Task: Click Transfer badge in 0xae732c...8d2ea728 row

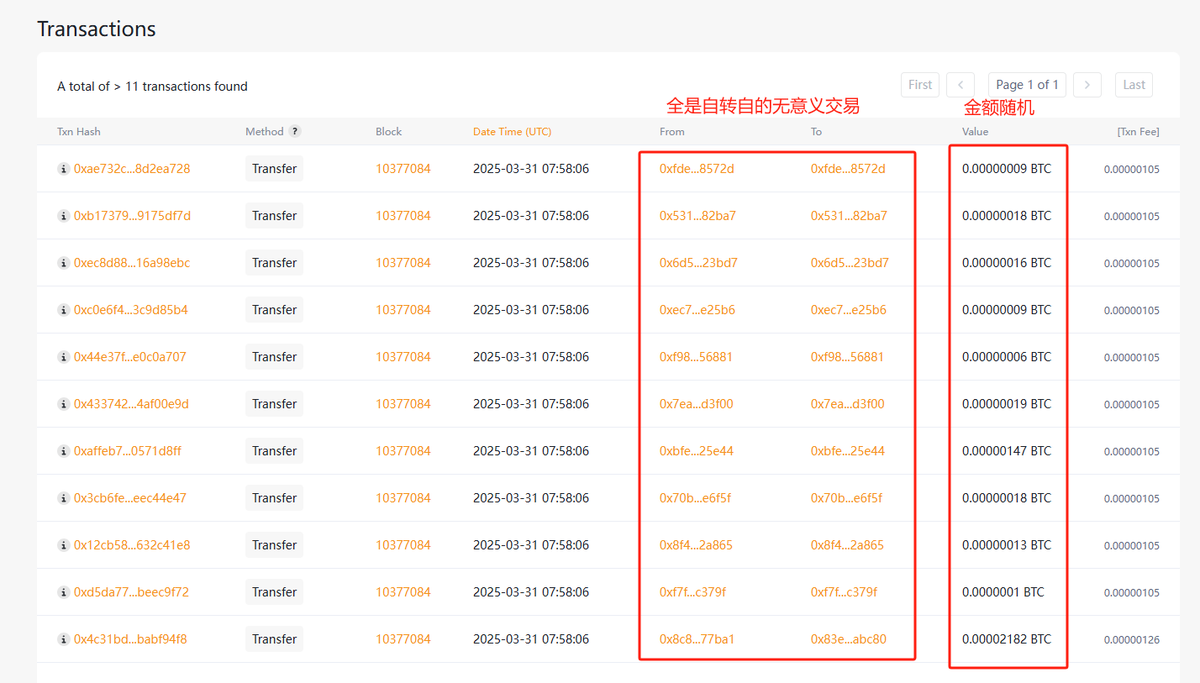Action: coord(274,169)
